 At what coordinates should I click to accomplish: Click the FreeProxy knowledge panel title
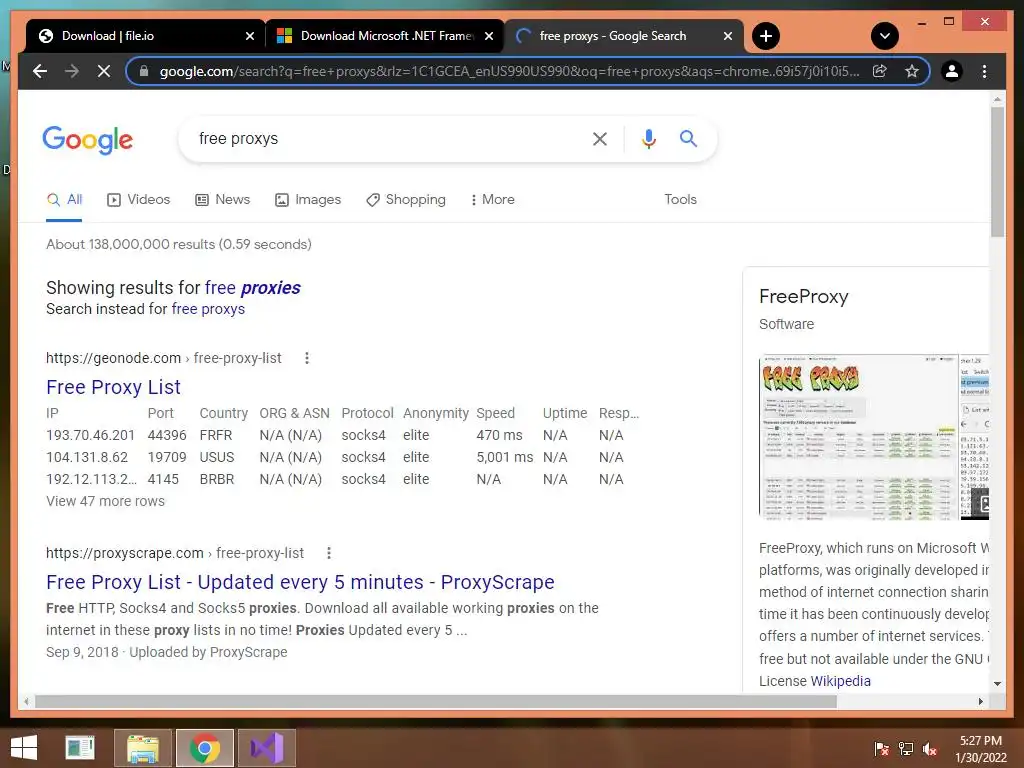pyautogui.click(x=803, y=296)
